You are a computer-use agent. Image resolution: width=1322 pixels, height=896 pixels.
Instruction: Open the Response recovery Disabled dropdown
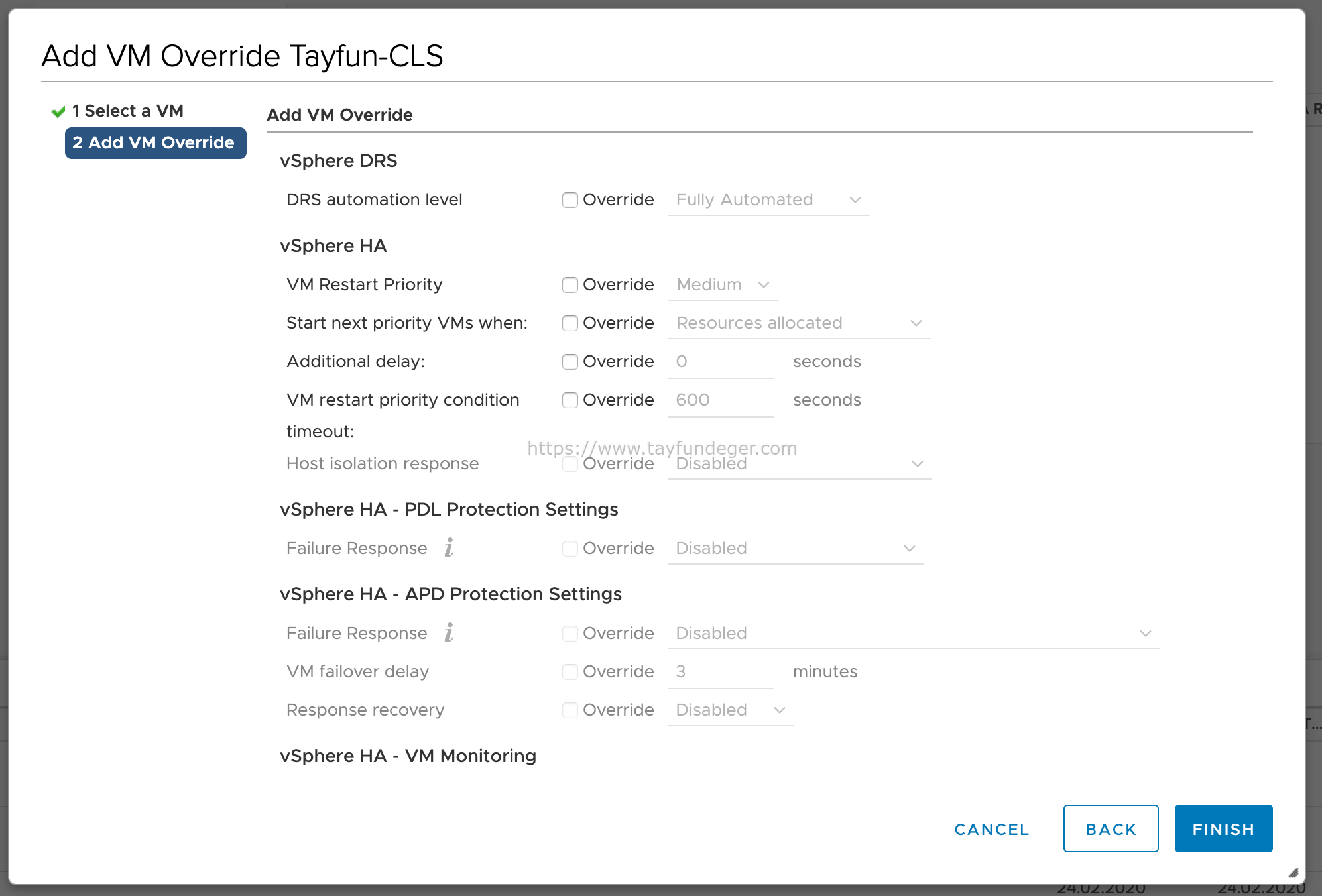(x=731, y=710)
